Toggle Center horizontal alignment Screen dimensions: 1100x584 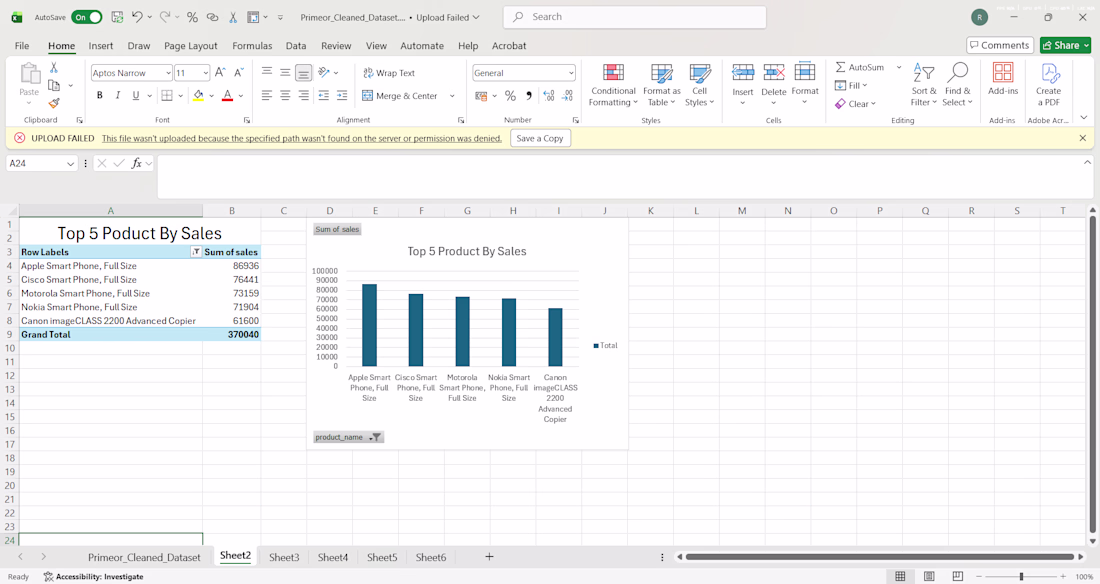point(285,95)
